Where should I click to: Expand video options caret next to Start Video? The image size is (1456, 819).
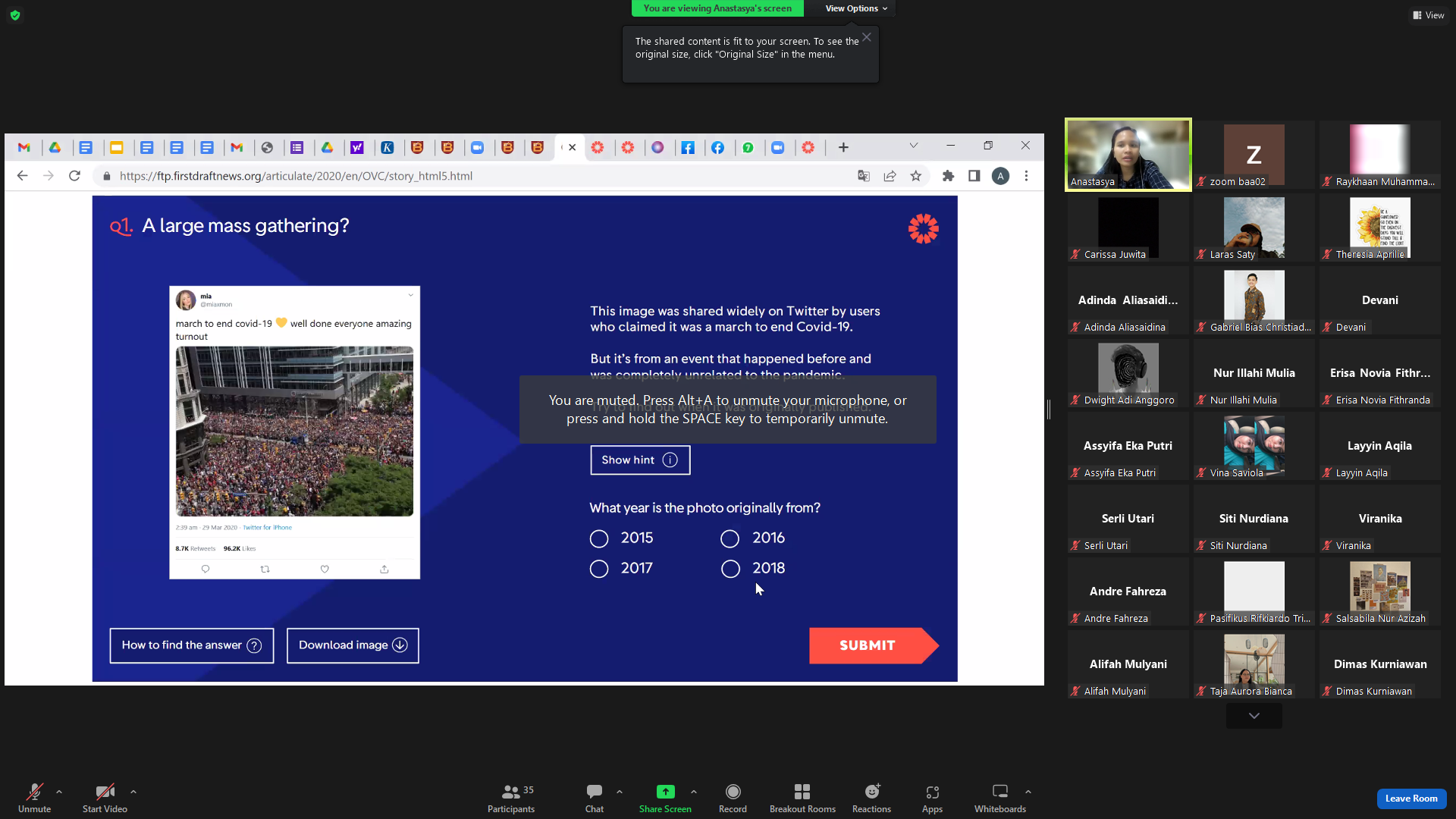(x=133, y=792)
